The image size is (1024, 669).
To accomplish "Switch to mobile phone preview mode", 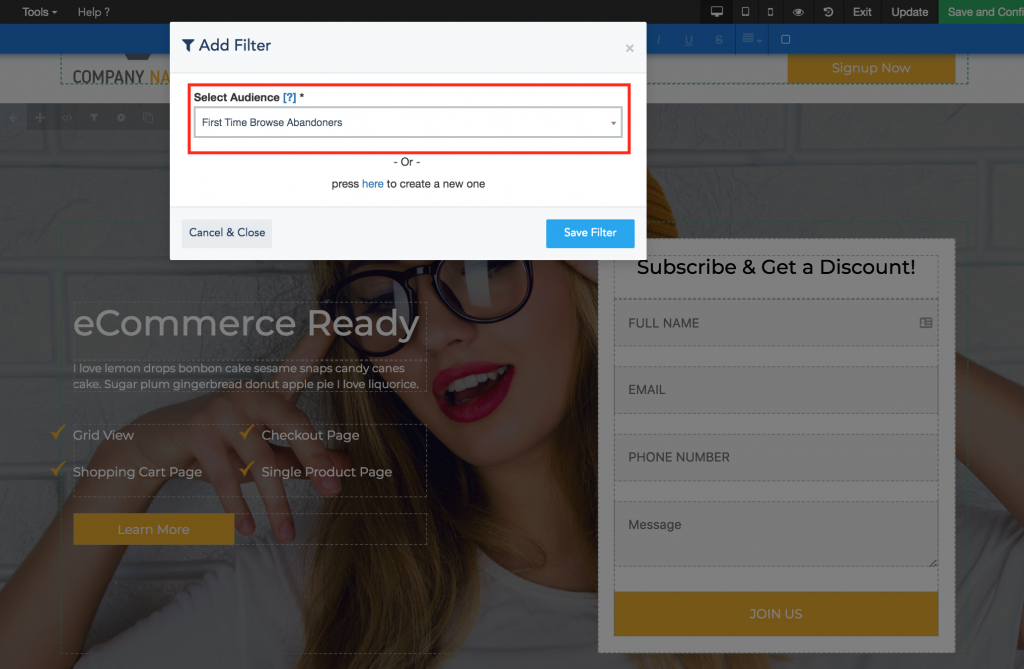I will (x=770, y=12).
